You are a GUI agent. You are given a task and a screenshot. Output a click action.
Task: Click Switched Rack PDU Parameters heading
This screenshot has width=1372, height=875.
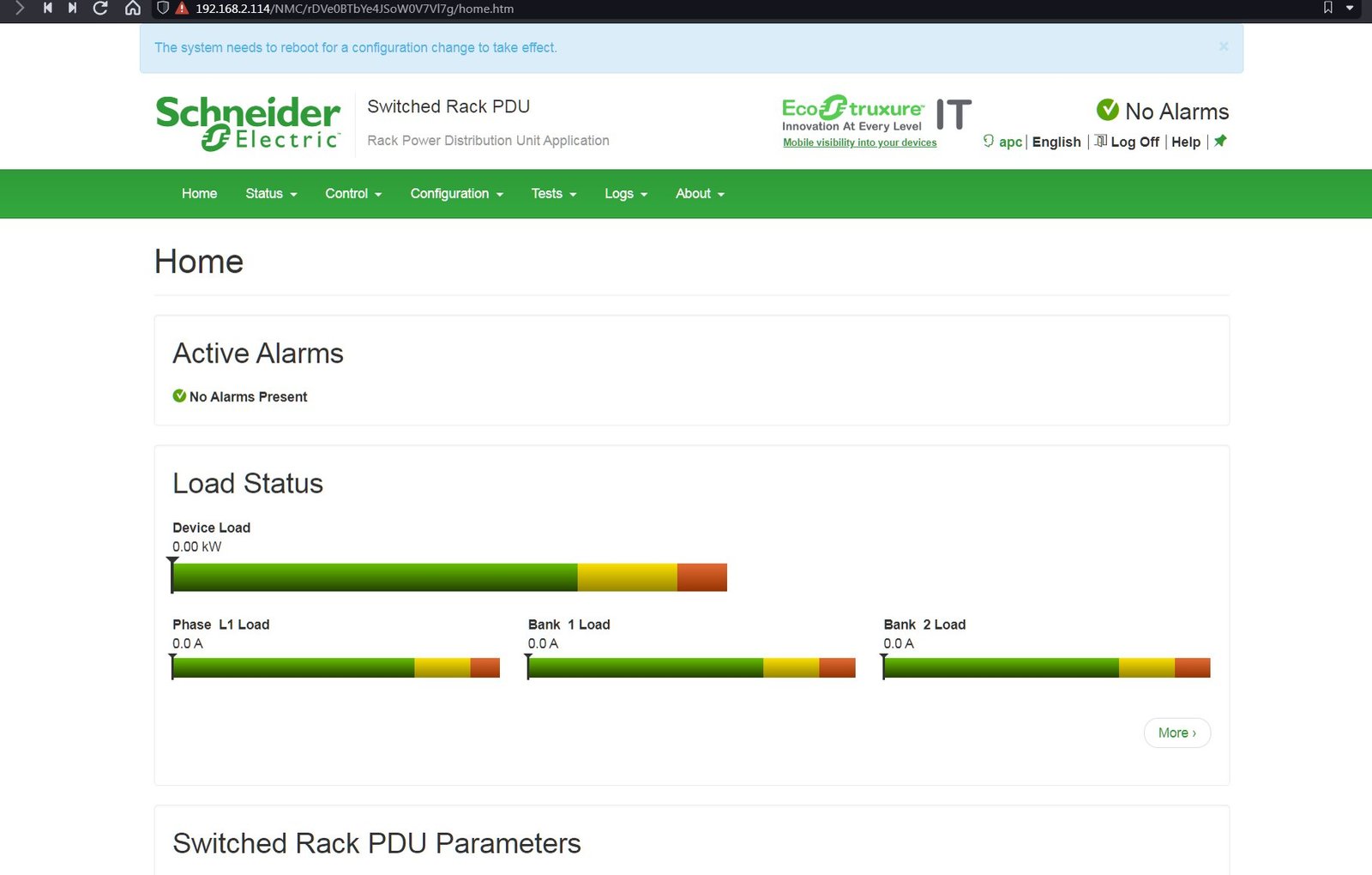pos(376,843)
